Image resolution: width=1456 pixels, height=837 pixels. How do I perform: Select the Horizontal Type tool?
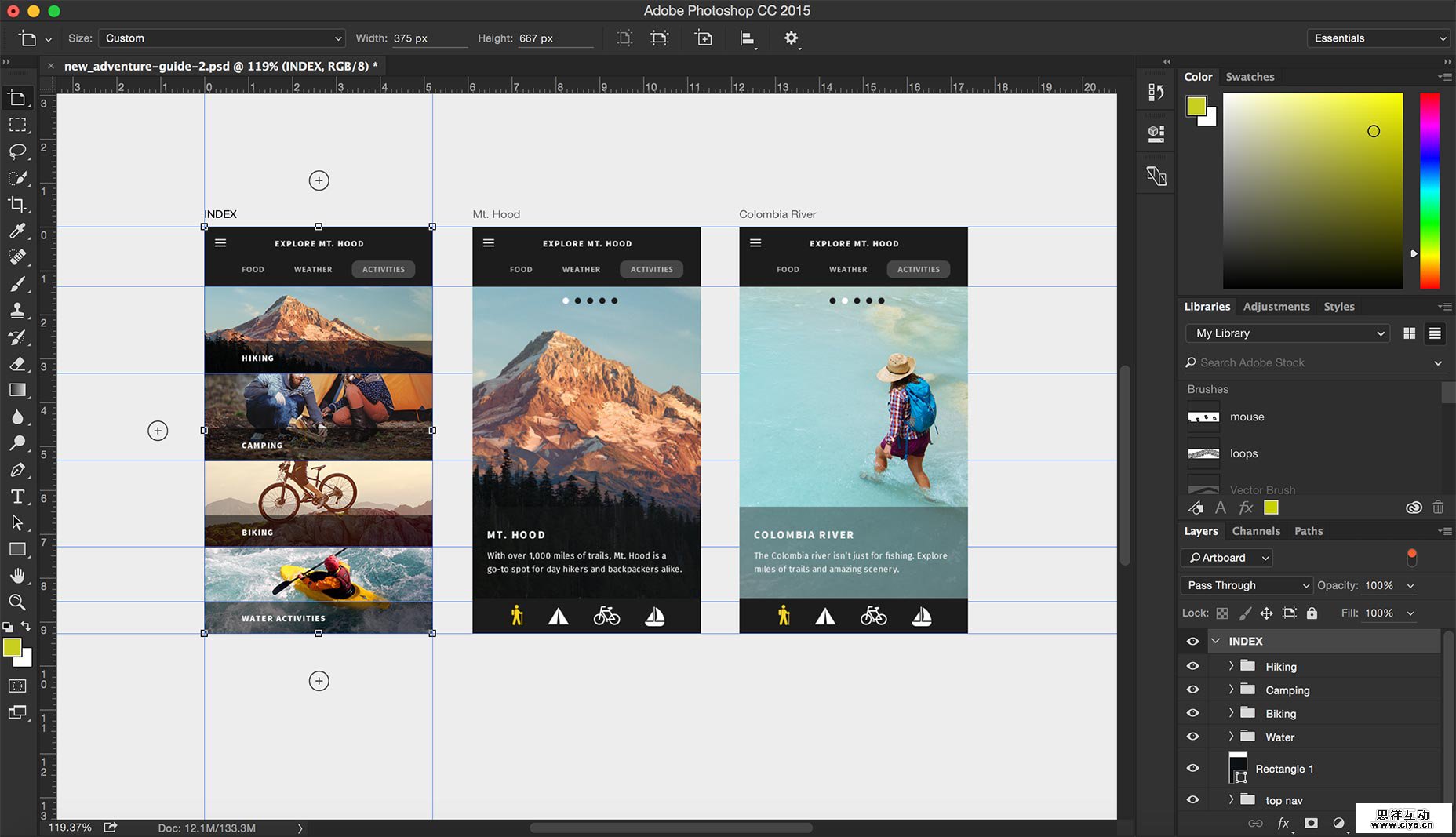18,496
